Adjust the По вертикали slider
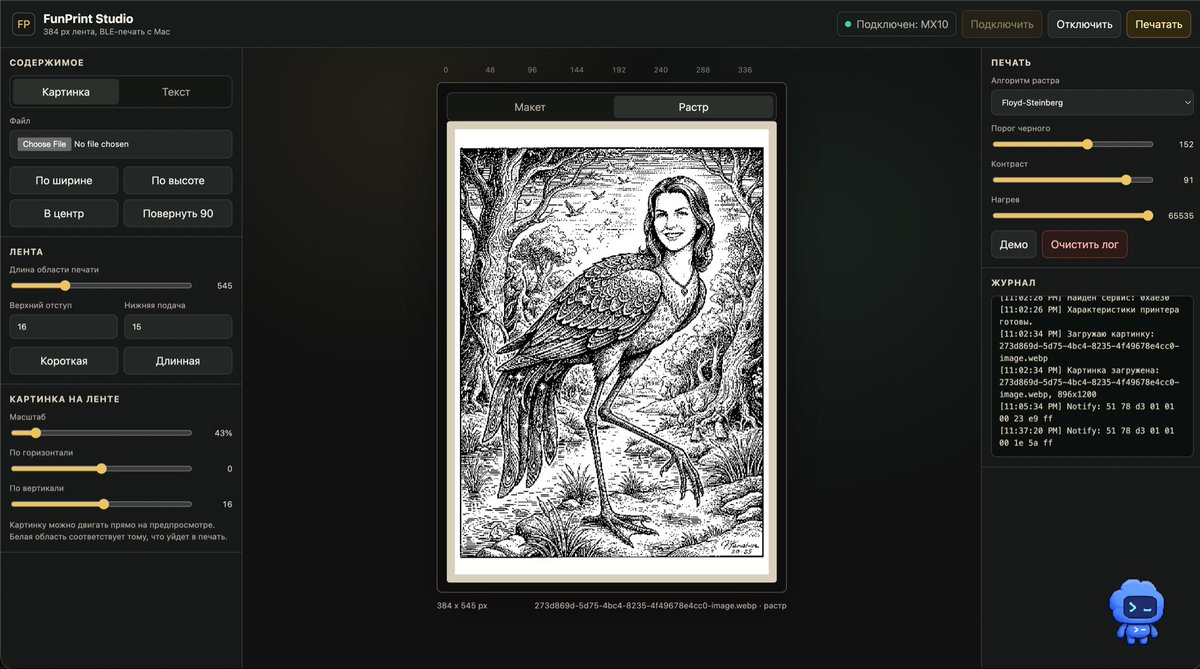Image resolution: width=1200 pixels, height=669 pixels. pos(101,504)
